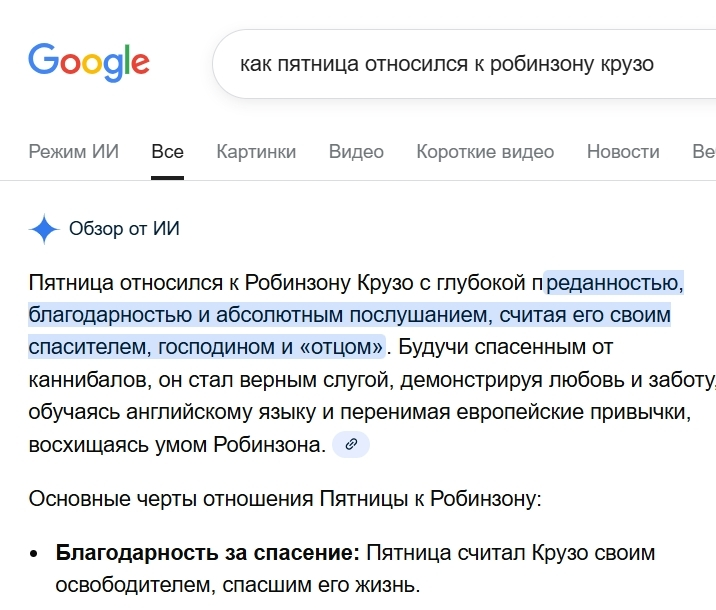Click the text восхищаясь умом Робинзона
This screenshot has width=716, height=610.
[x=177, y=445]
